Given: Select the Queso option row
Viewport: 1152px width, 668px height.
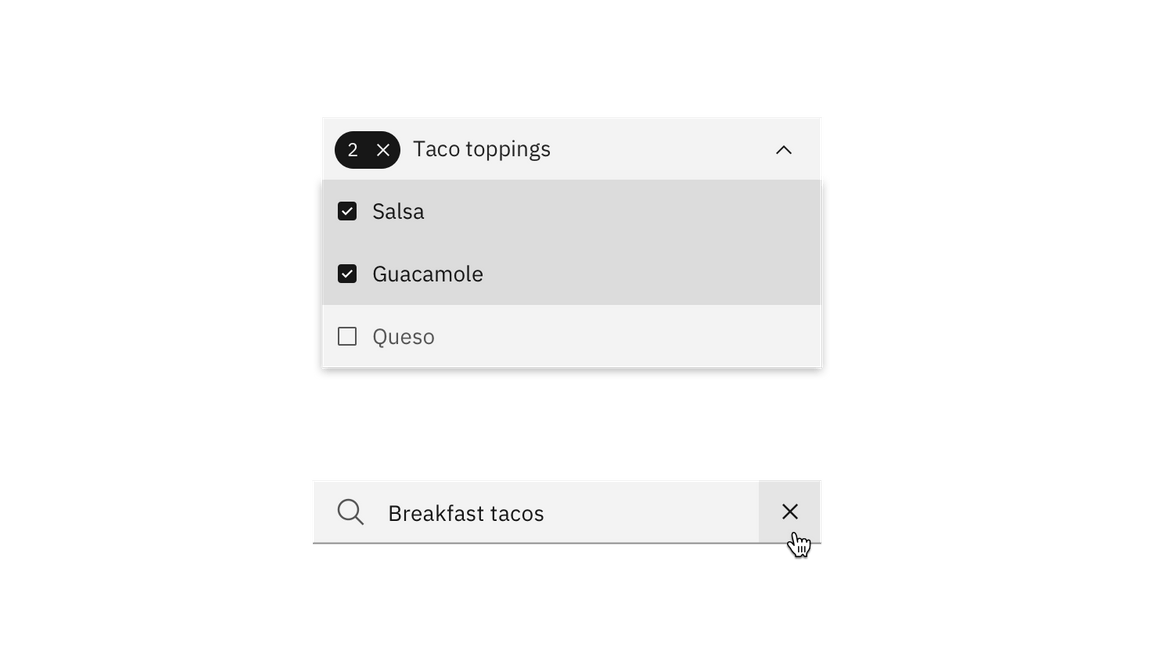Looking at the screenshot, I should coord(500,336).
